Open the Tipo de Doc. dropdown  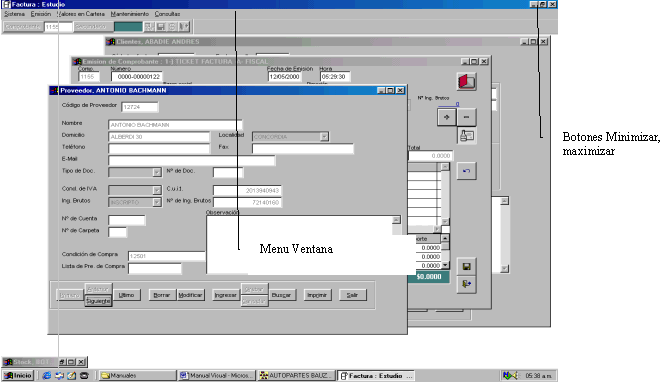pyautogui.click(x=157, y=172)
